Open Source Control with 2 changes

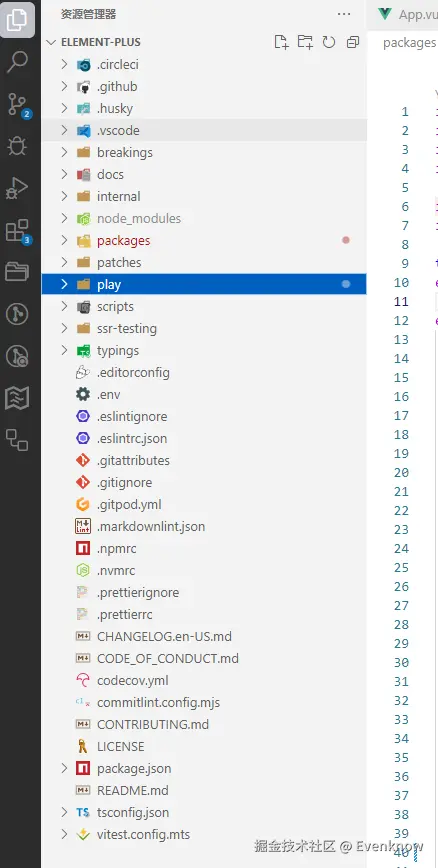[18, 105]
